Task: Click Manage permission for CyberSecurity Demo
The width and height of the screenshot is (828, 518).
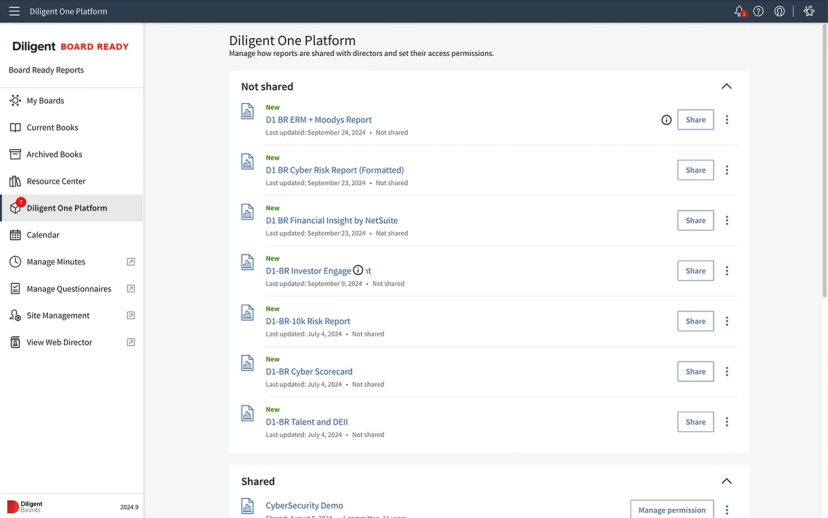Action: click(x=672, y=510)
